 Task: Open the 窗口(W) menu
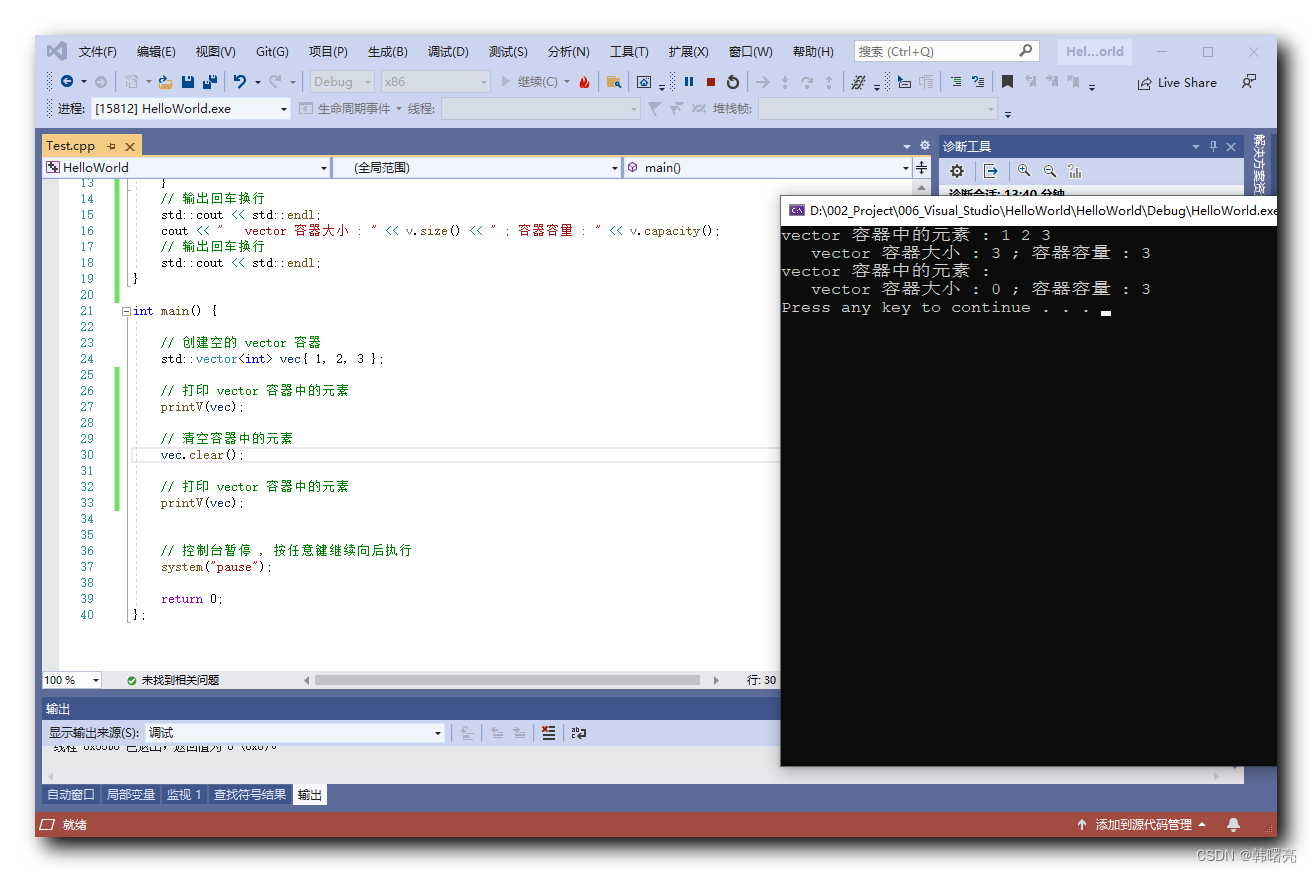(750, 52)
